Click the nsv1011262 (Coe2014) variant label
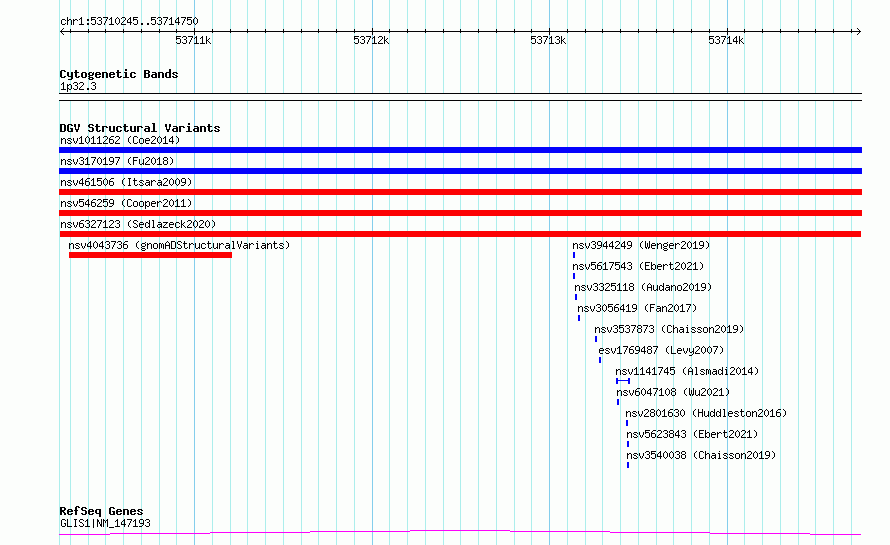Image resolution: width=890 pixels, height=545 pixels. (x=120, y=140)
